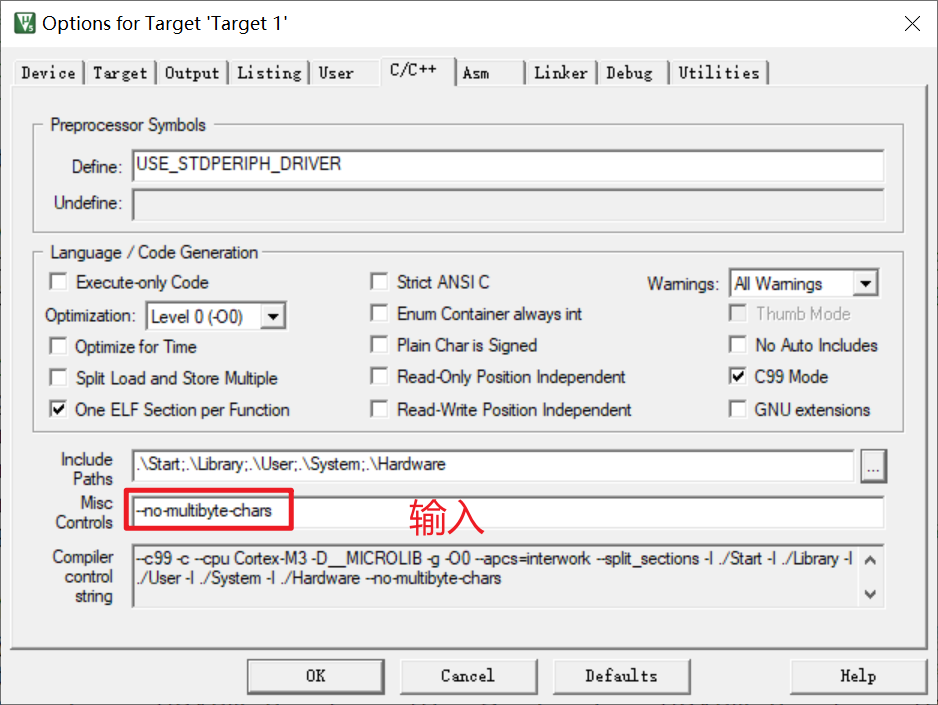This screenshot has width=938, height=705.
Task: Enable Read-Only Position Independent
Action: click(379, 377)
